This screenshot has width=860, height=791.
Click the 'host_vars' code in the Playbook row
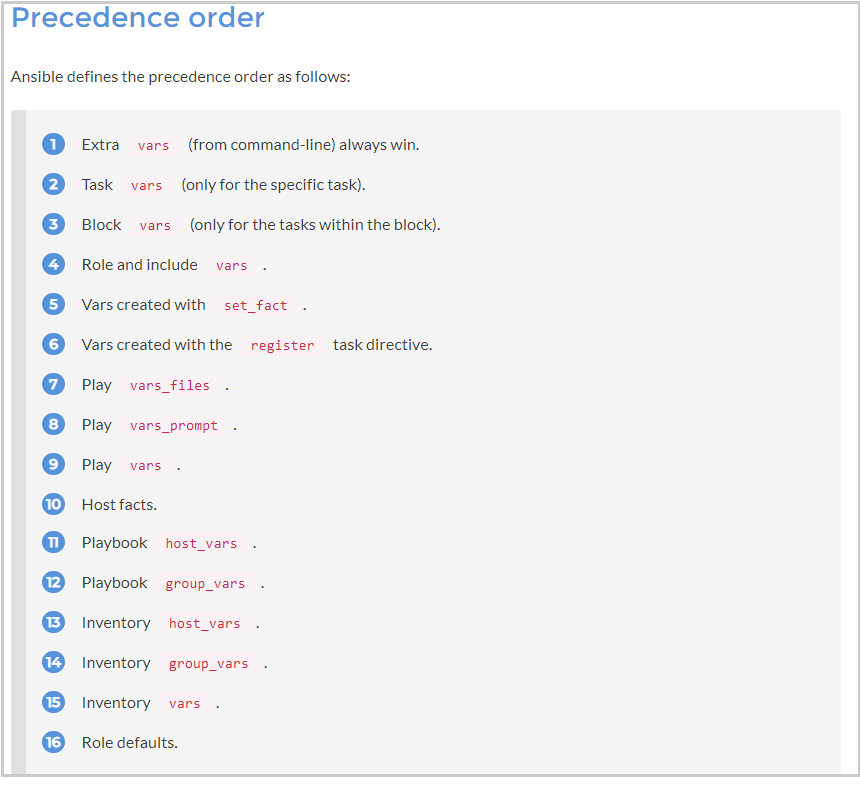coord(201,544)
